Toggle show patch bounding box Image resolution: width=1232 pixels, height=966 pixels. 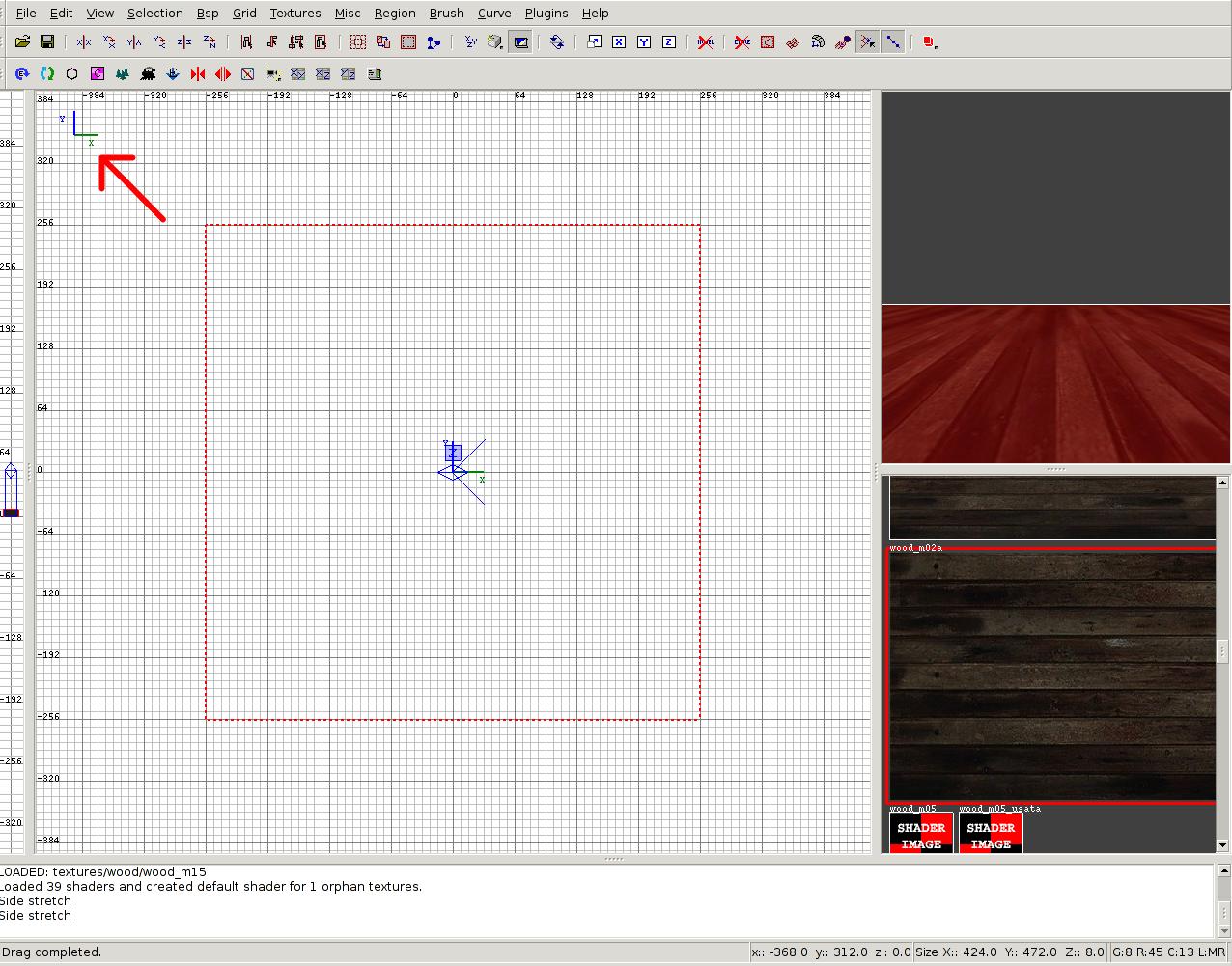[x=768, y=42]
